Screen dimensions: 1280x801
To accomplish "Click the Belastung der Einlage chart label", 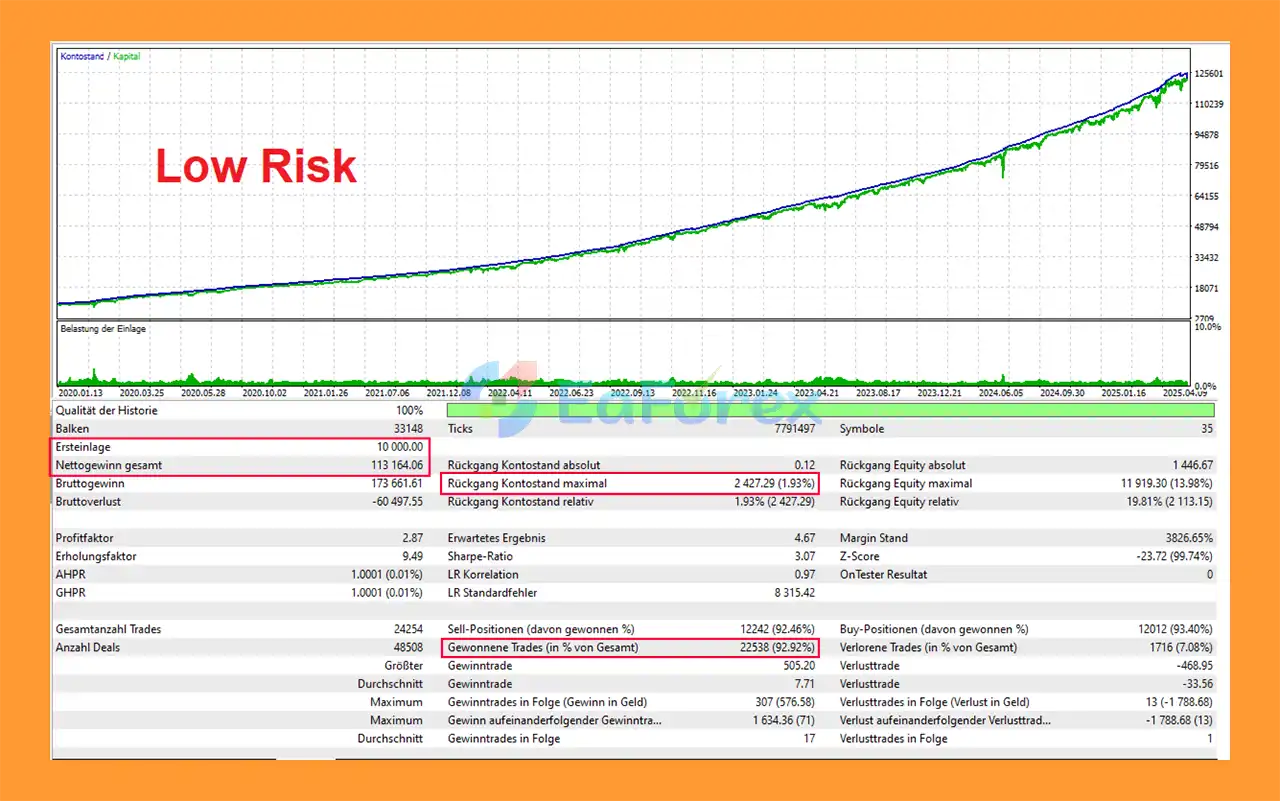I will (103, 329).
